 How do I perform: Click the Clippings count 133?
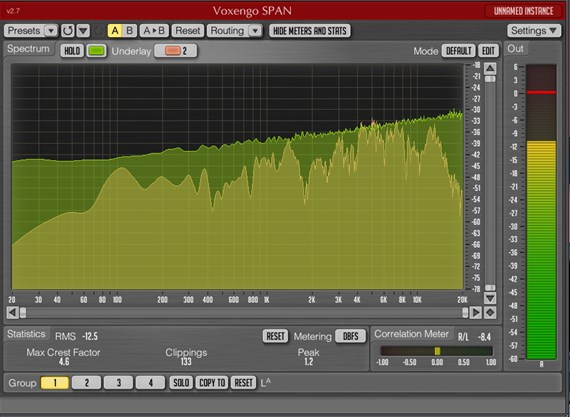186,362
